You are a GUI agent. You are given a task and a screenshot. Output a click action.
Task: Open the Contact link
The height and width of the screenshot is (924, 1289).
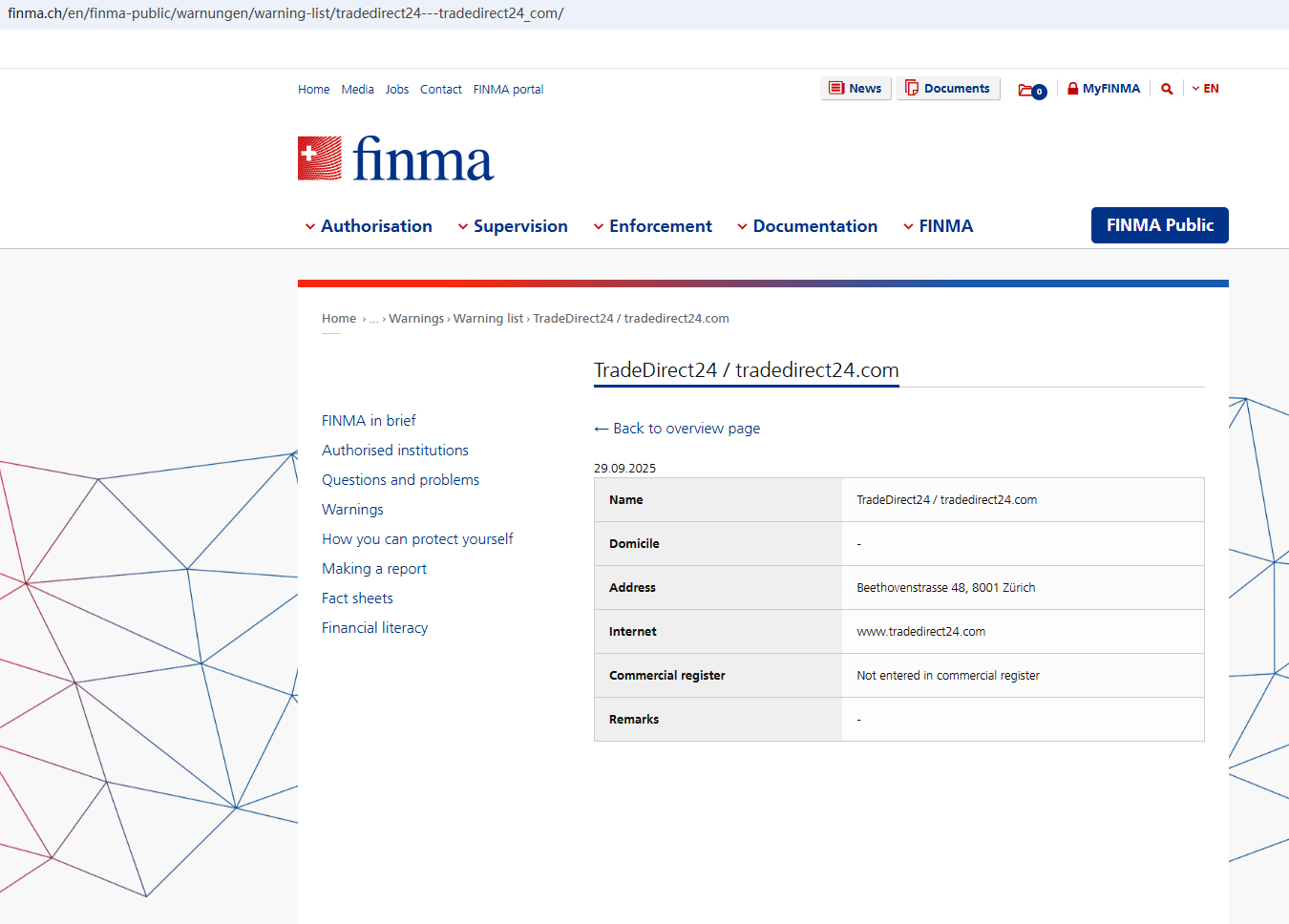point(441,90)
